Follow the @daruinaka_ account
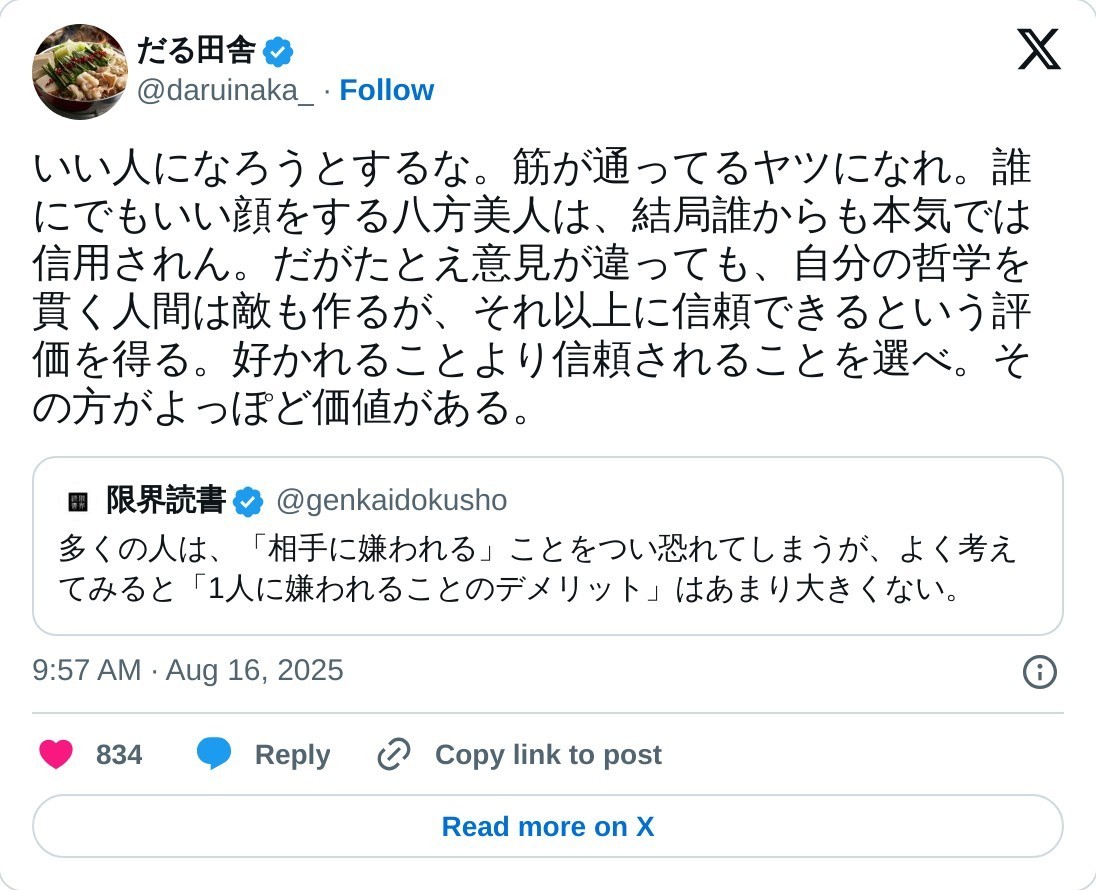1096x890 pixels. point(386,91)
